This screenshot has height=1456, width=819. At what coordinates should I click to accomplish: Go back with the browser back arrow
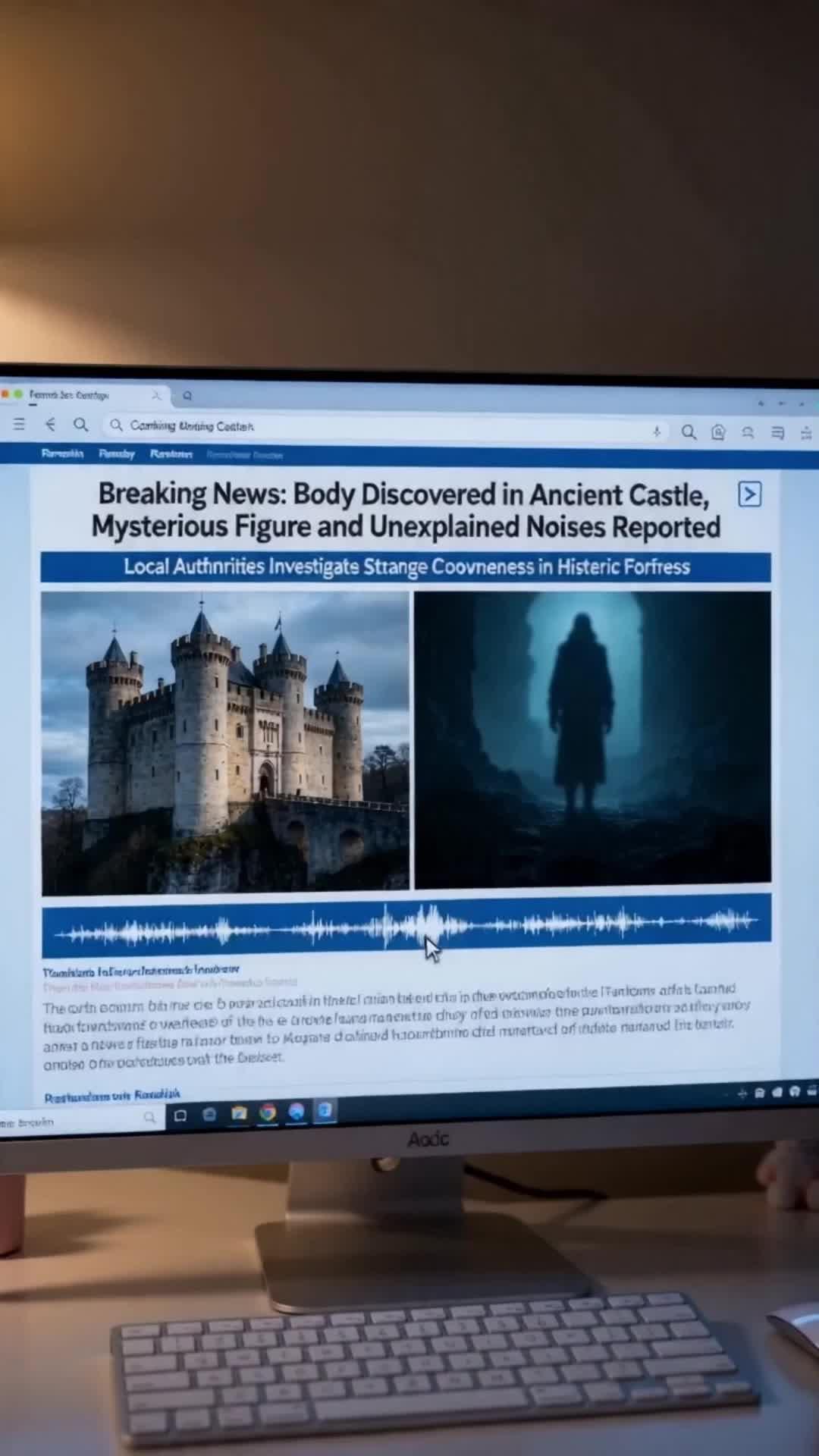(x=51, y=425)
